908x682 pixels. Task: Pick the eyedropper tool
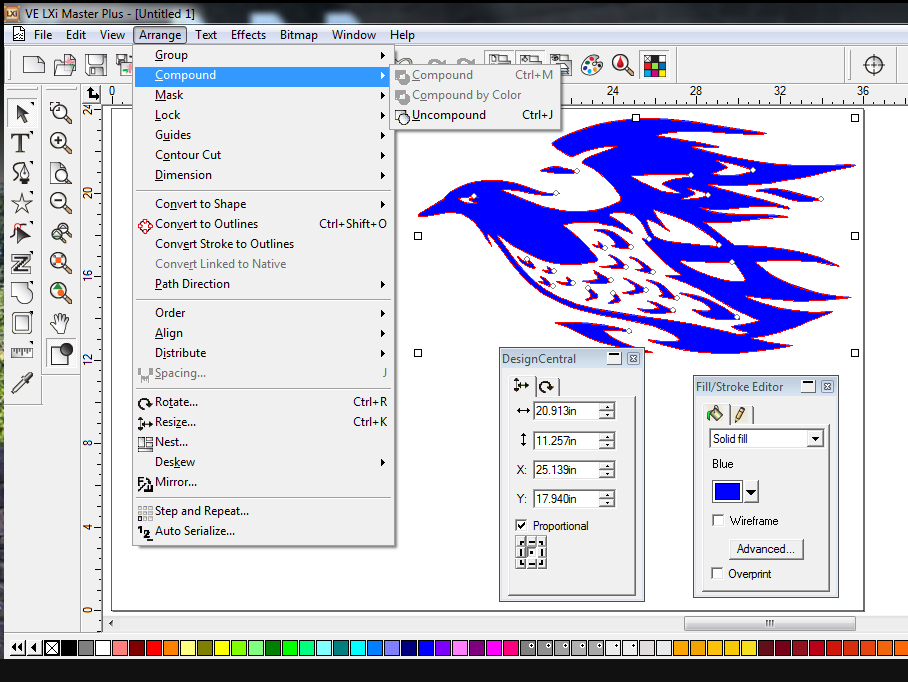(21, 383)
